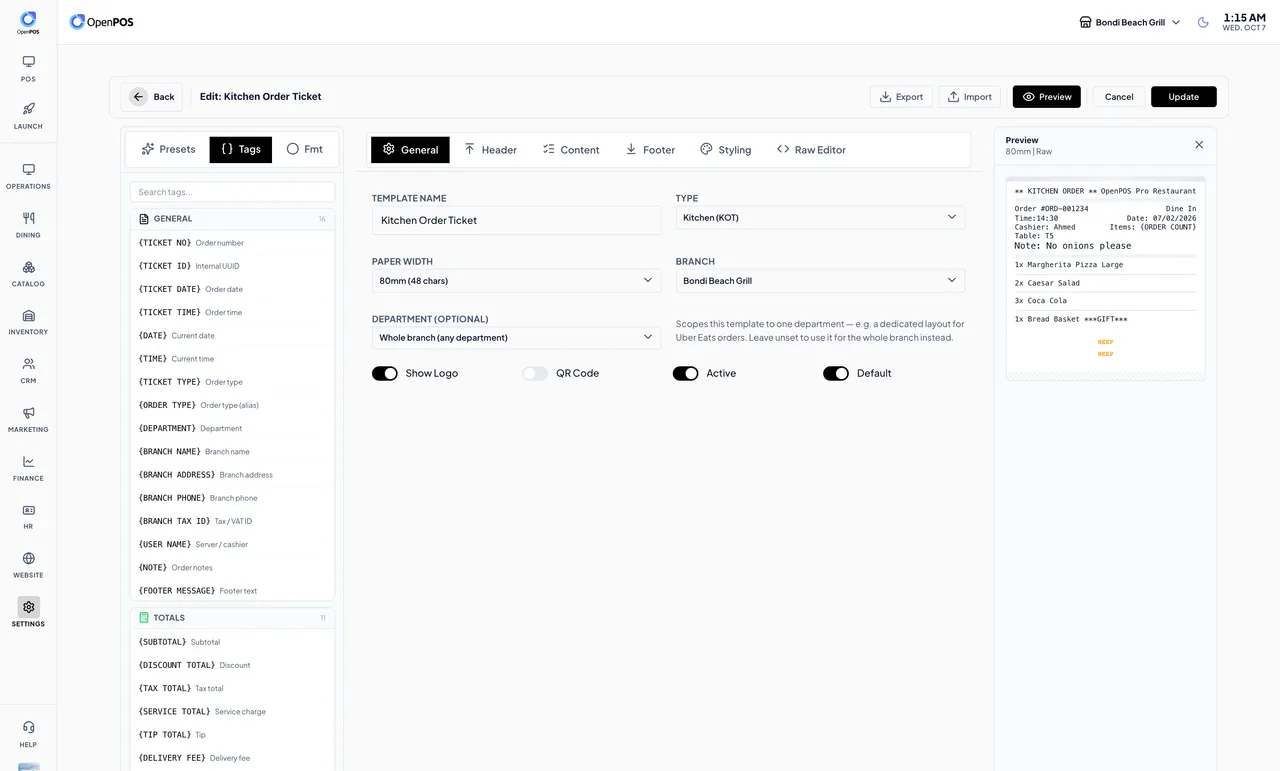The height and width of the screenshot is (771, 1280).
Task: Click the OpenPOS logo in header
Action: pyautogui.click(x=101, y=22)
